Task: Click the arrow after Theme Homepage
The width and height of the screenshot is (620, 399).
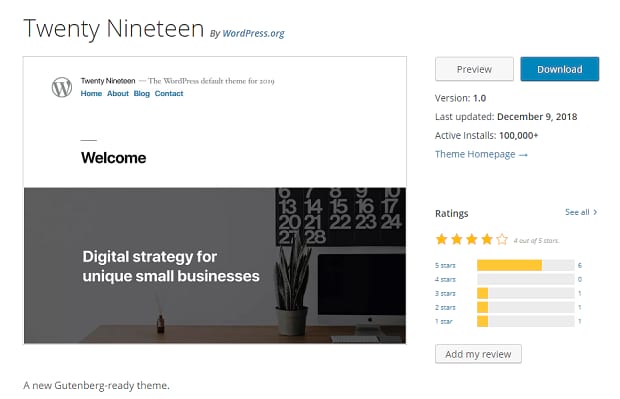Action: pyautogui.click(x=523, y=155)
